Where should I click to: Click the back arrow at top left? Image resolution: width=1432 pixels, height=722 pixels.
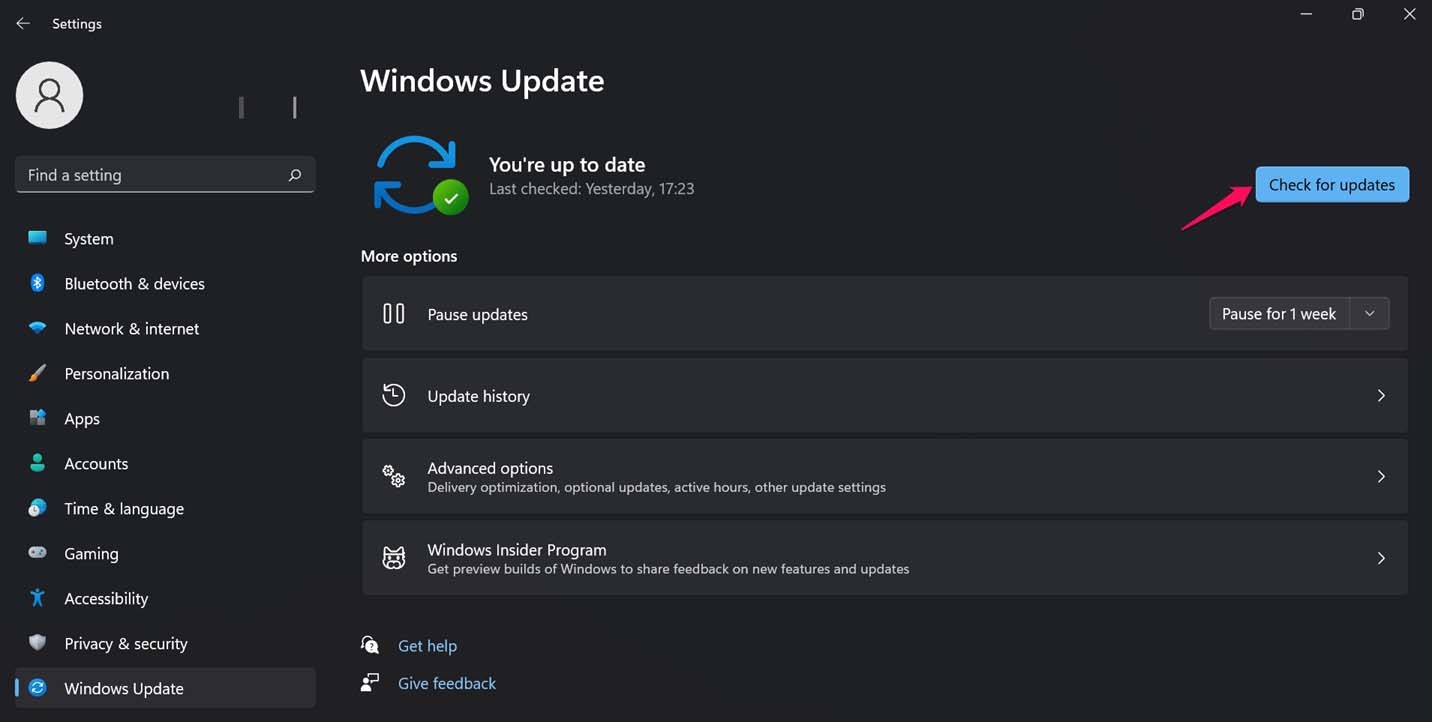[x=22, y=22]
